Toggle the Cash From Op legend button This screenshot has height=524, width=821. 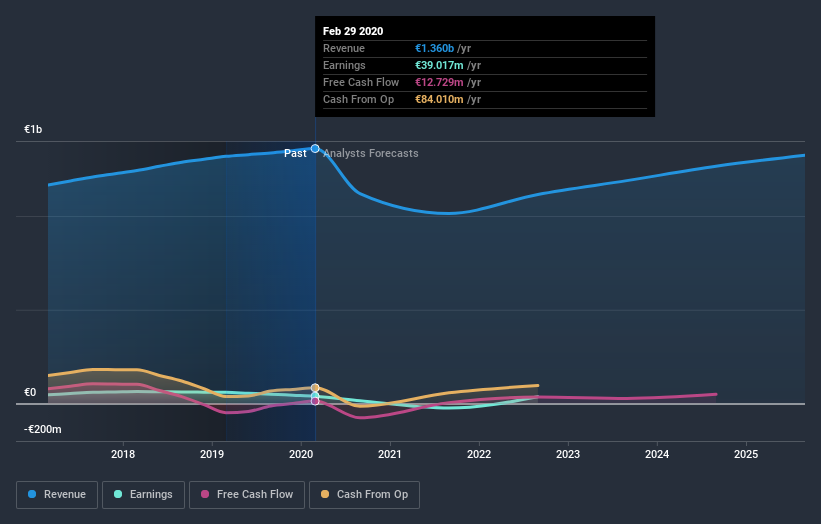click(x=364, y=495)
